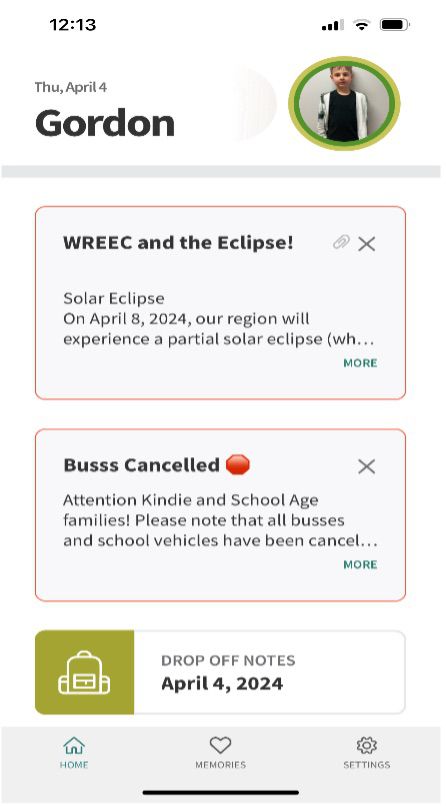The image size is (446, 806).
Task: Tap the Busss Cancelled heading
Action: [x=141, y=465]
